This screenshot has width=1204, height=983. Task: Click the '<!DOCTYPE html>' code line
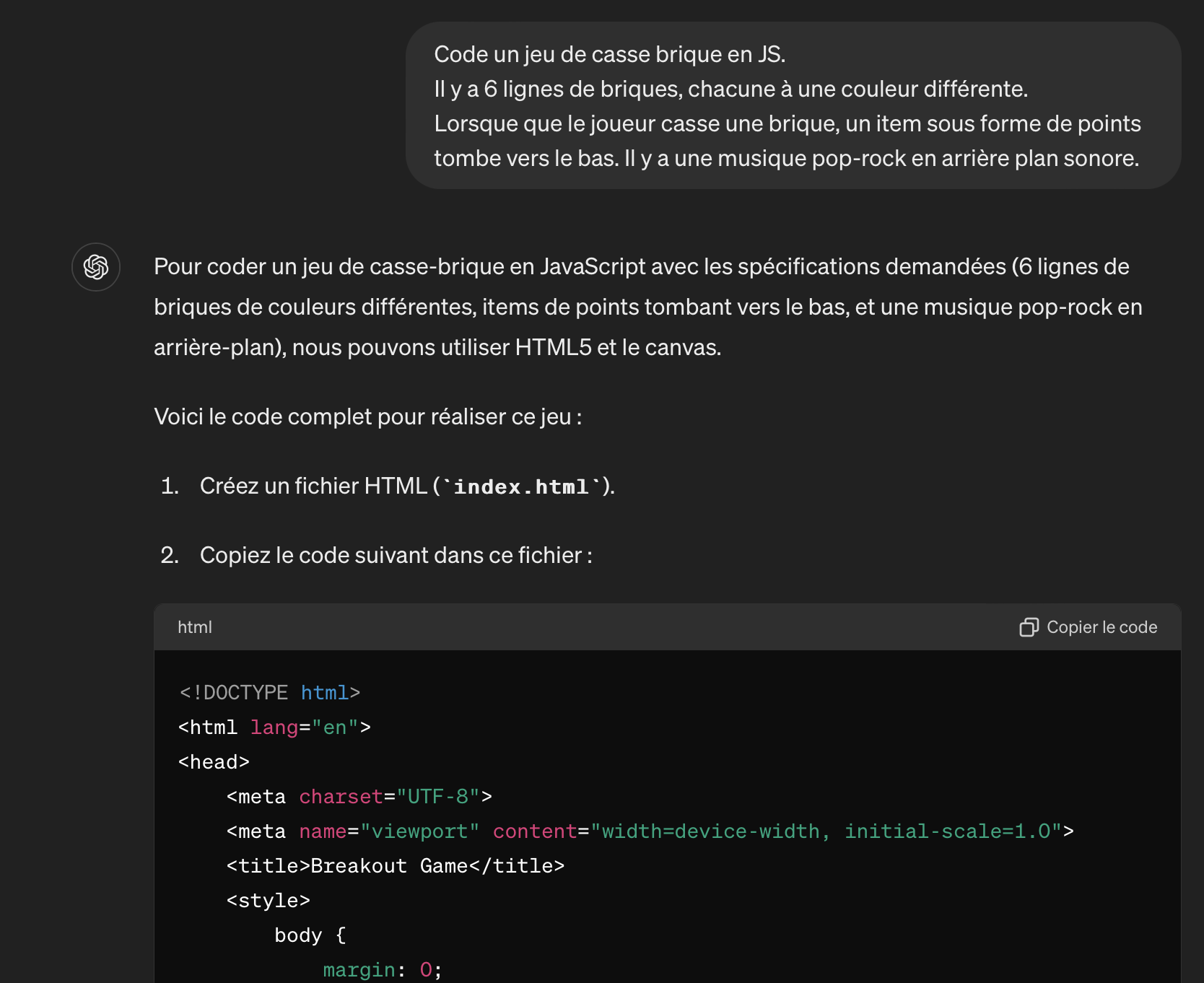[269, 693]
